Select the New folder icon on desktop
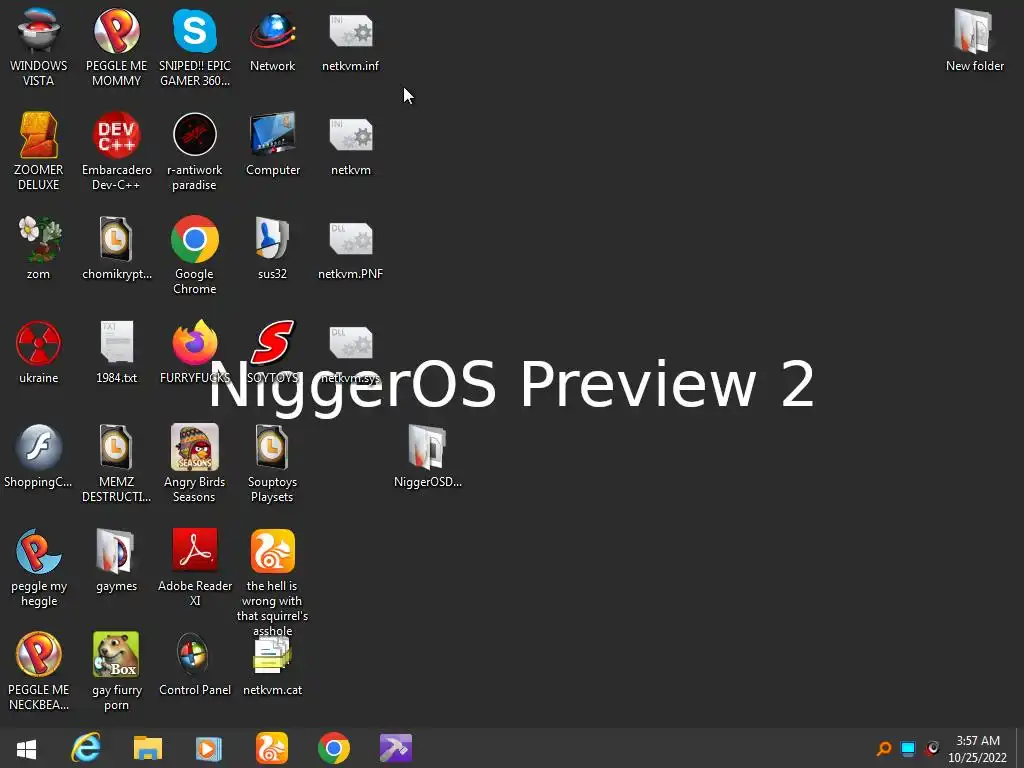Viewport: 1024px width, 768px height. pyautogui.click(x=974, y=40)
